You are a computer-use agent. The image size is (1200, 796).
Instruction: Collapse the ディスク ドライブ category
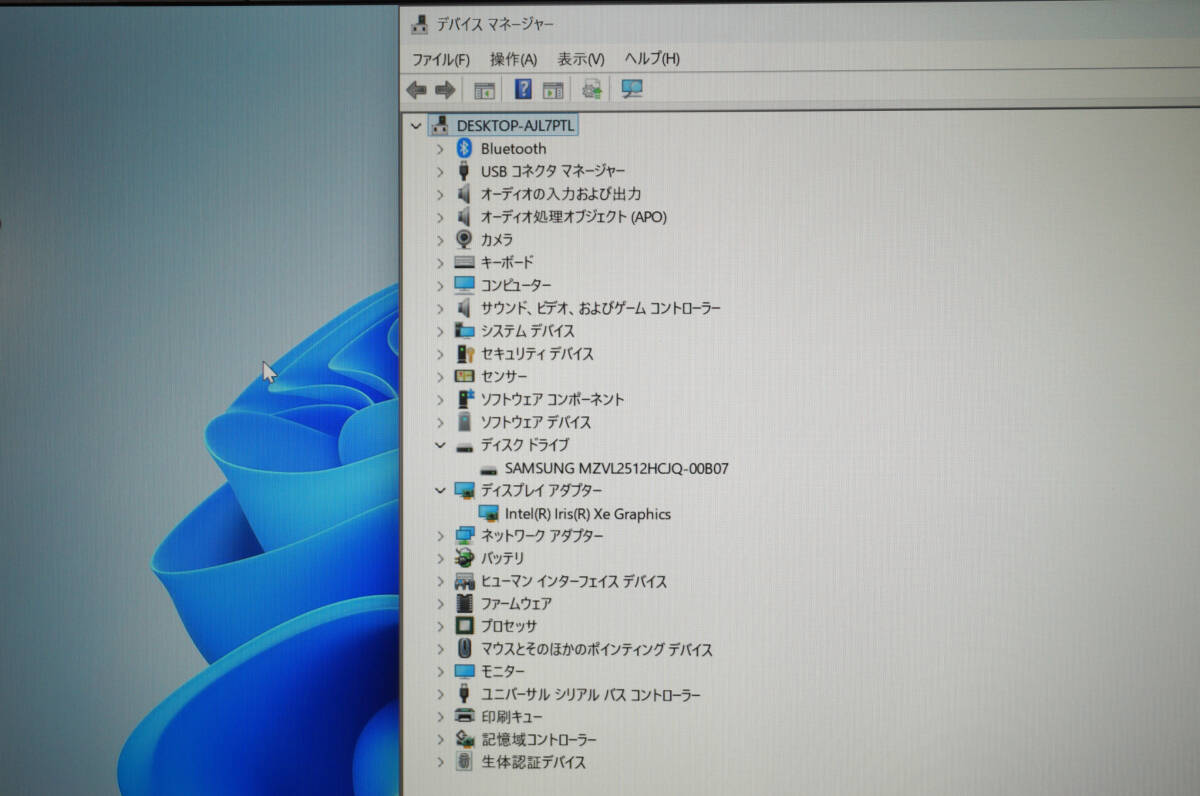point(440,445)
